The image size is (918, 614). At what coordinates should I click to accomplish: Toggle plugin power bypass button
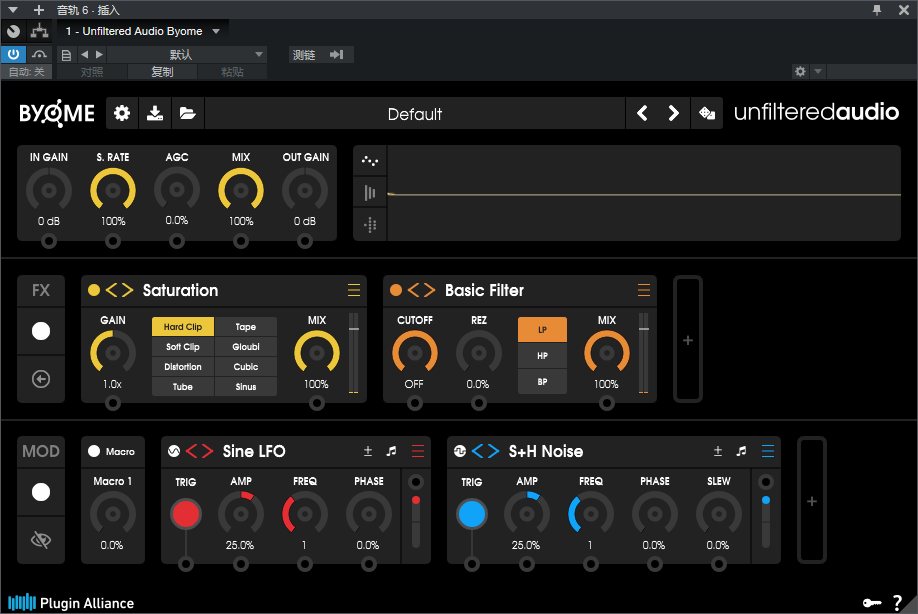(13, 54)
